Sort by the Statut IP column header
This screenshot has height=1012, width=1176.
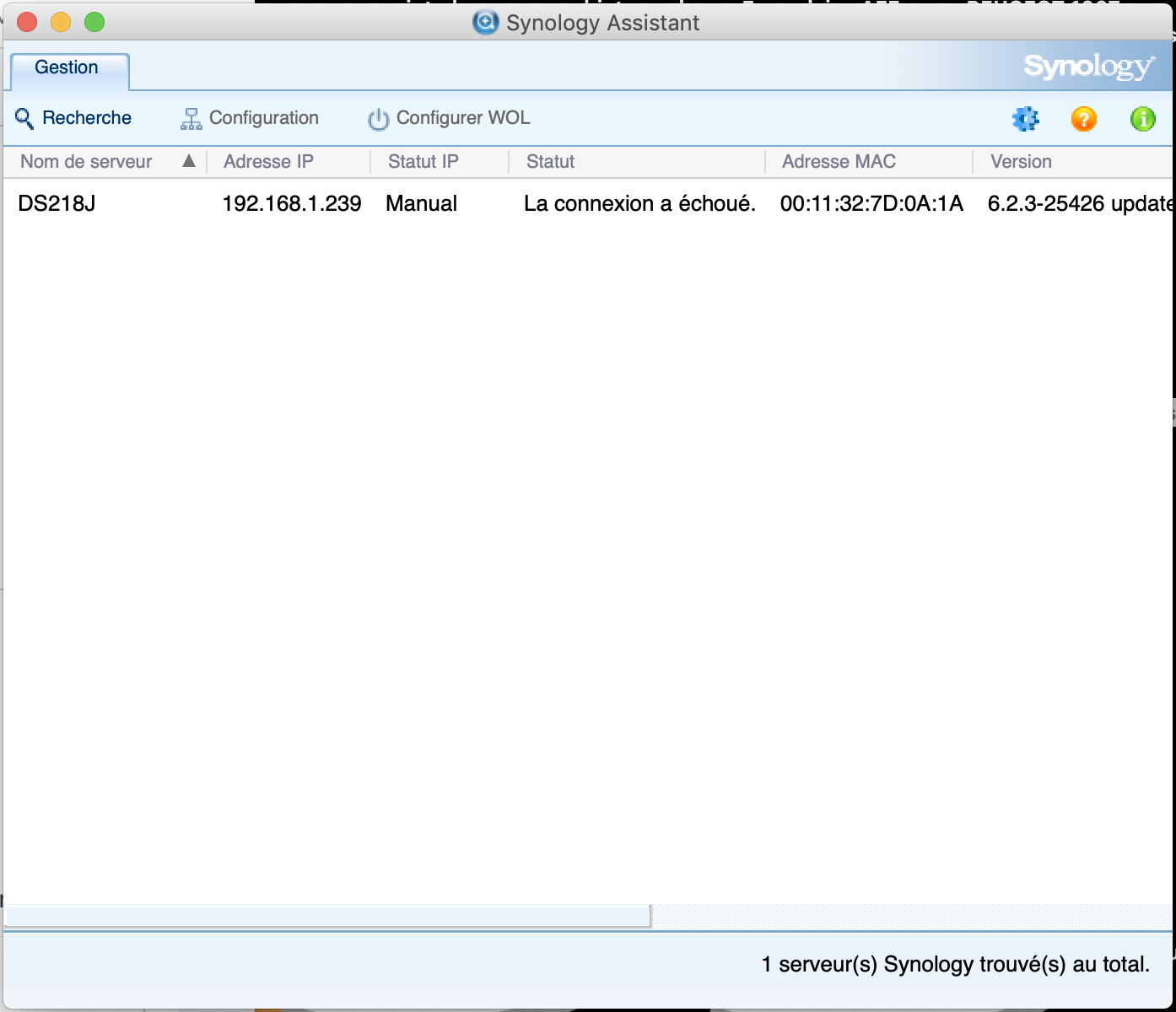point(440,162)
